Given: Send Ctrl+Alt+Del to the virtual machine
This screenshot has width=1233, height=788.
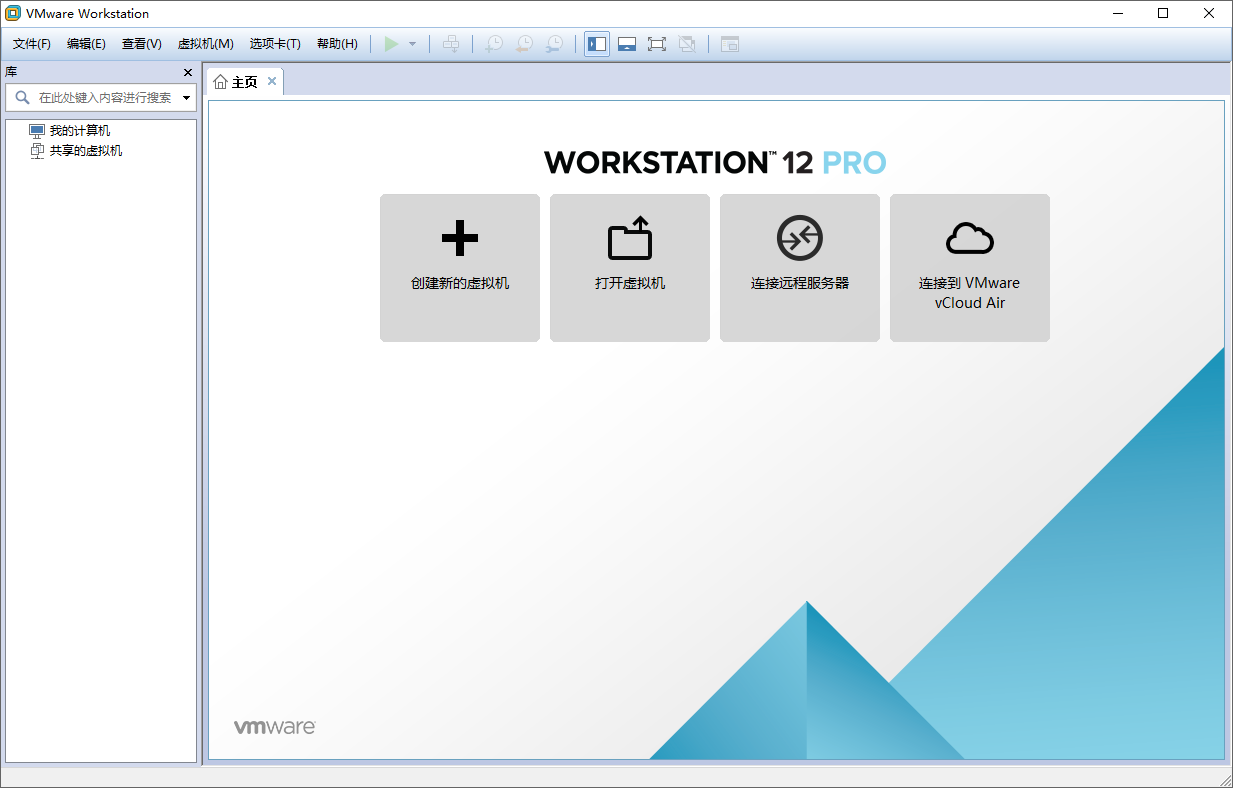Looking at the screenshot, I should pos(451,43).
